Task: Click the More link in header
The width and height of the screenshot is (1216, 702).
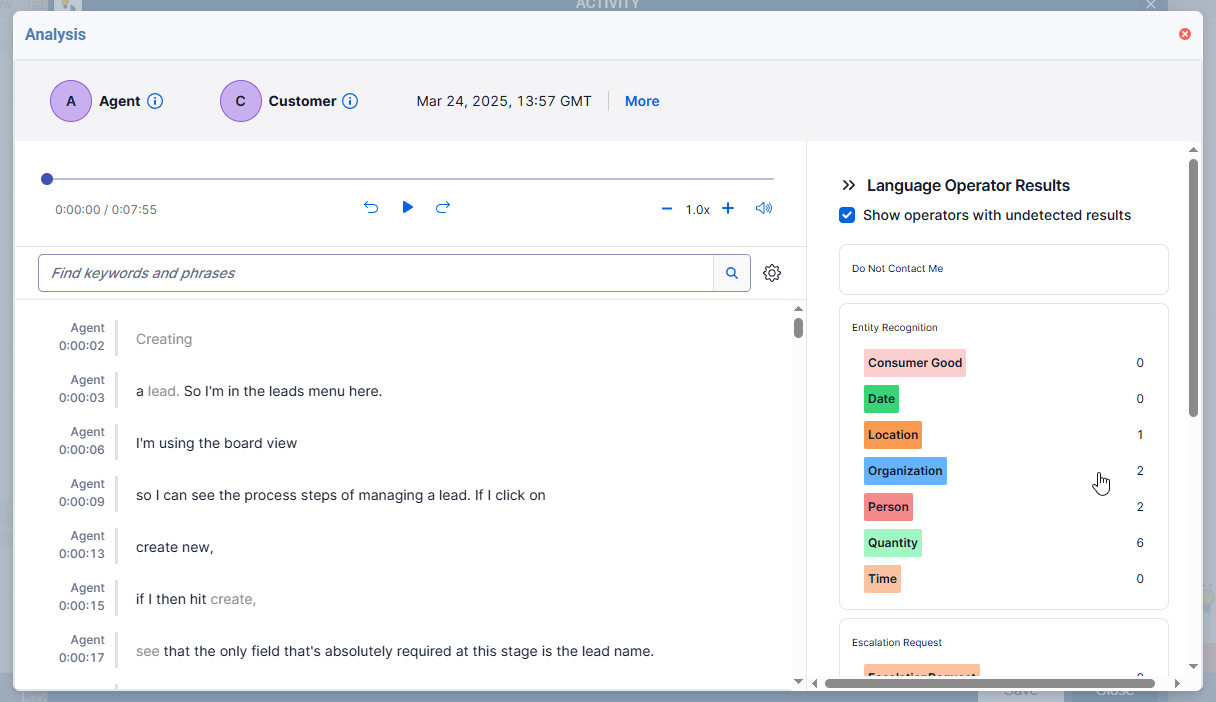Action: point(642,101)
